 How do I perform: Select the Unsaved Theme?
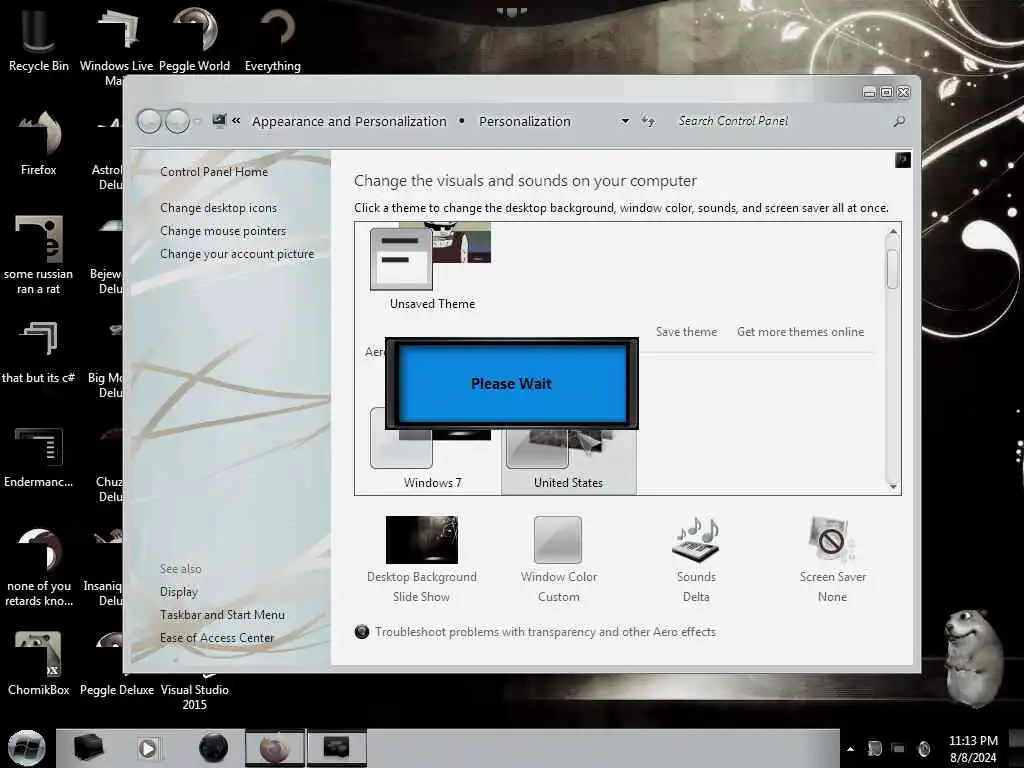point(432,267)
